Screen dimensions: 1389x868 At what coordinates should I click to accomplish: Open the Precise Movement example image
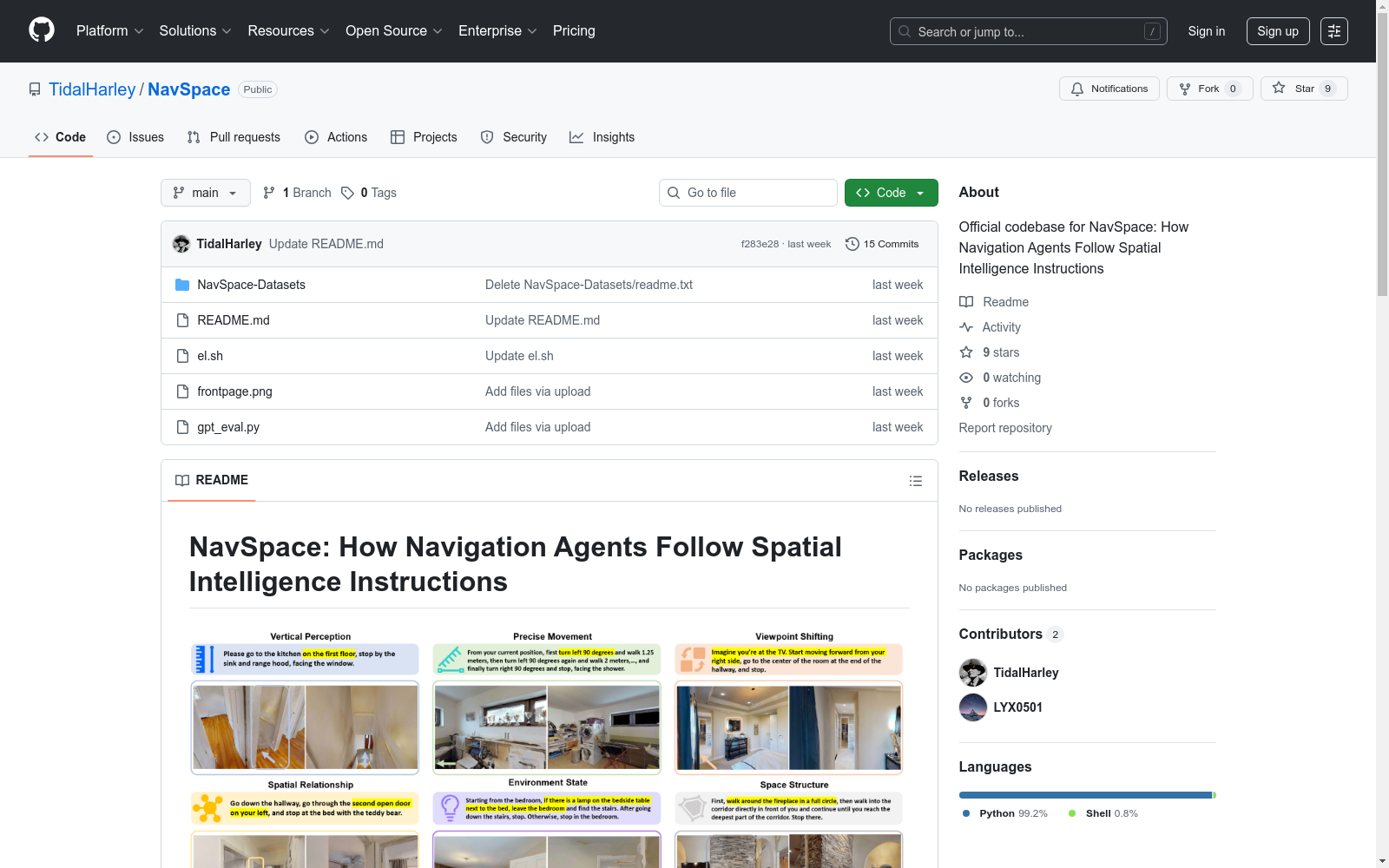coord(547,727)
